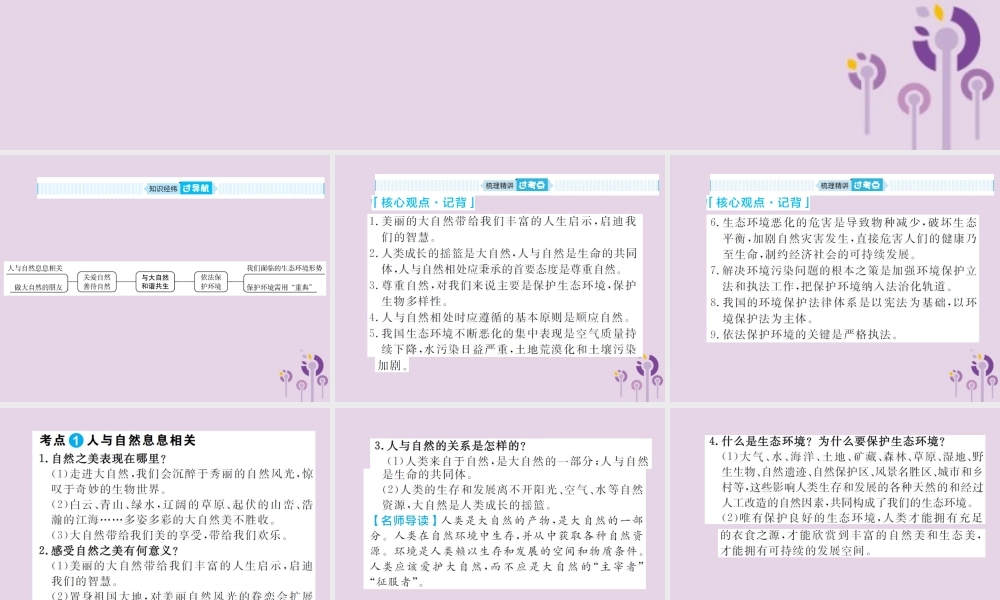The height and width of the screenshot is (600, 1000).
Task: Click question 3. 人与自然的关系是怎样的?
Action: tap(451, 446)
